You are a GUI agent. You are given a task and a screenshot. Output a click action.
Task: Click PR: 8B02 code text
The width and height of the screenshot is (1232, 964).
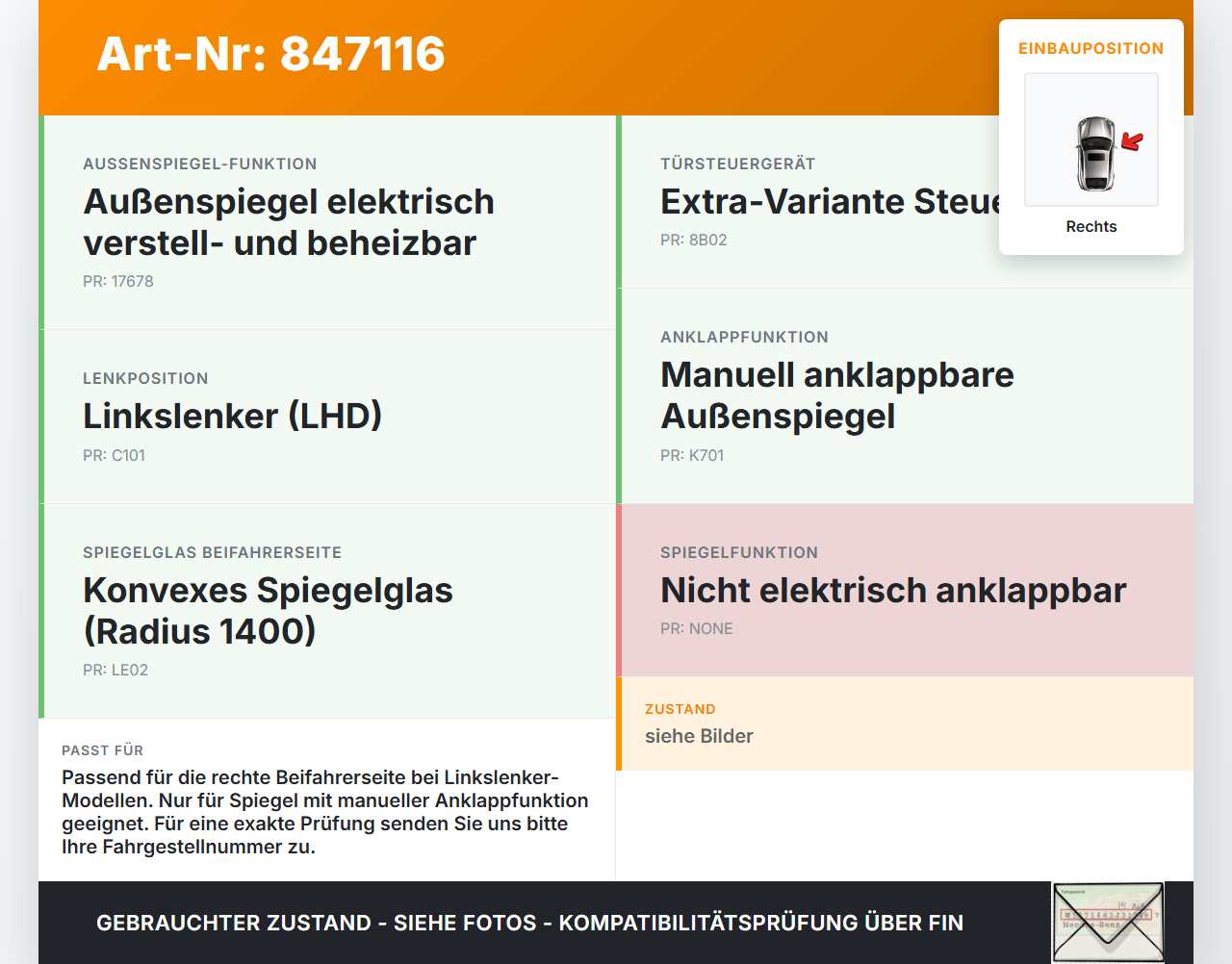(x=694, y=241)
